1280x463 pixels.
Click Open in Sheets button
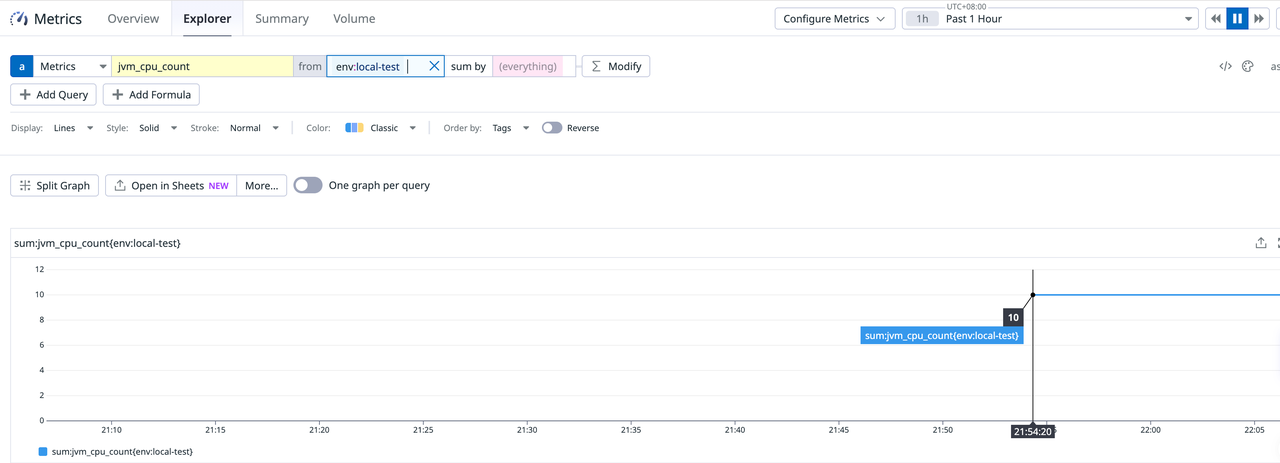(171, 185)
